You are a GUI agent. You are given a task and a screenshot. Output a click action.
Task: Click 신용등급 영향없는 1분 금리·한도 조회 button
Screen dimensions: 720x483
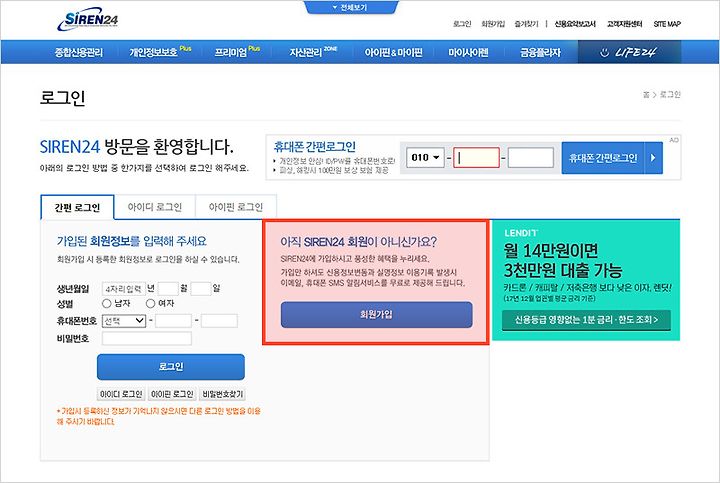[x=586, y=320]
